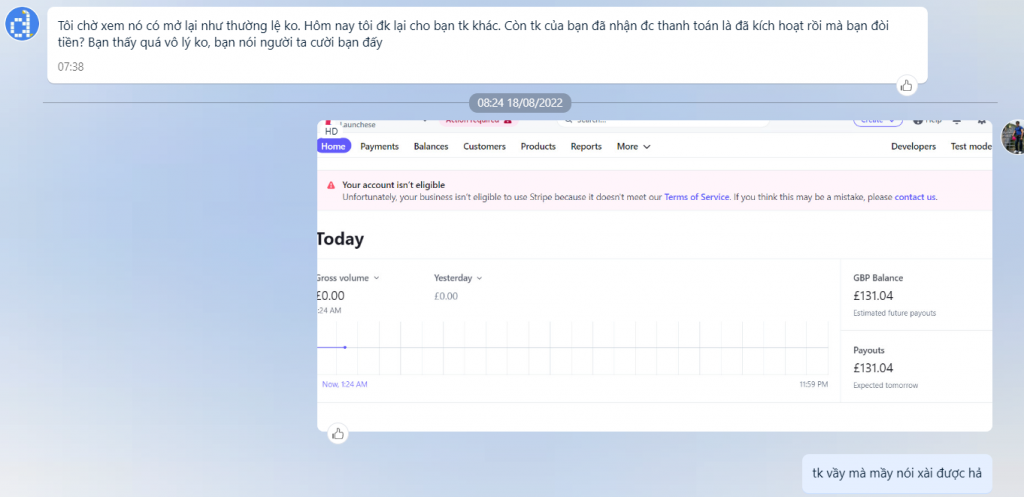Click the red warning triangle in the alert
The image size is (1024, 497).
[x=330, y=185]
